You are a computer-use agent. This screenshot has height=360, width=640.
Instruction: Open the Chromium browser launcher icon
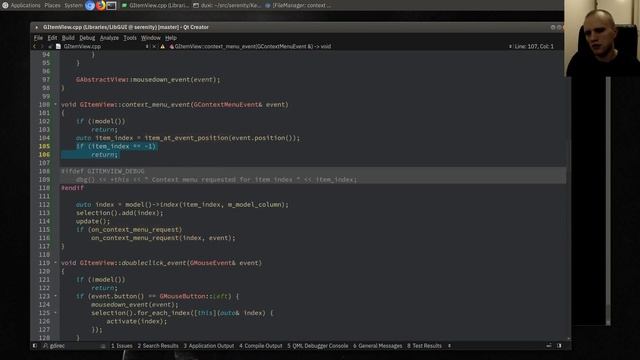(90, 5)
